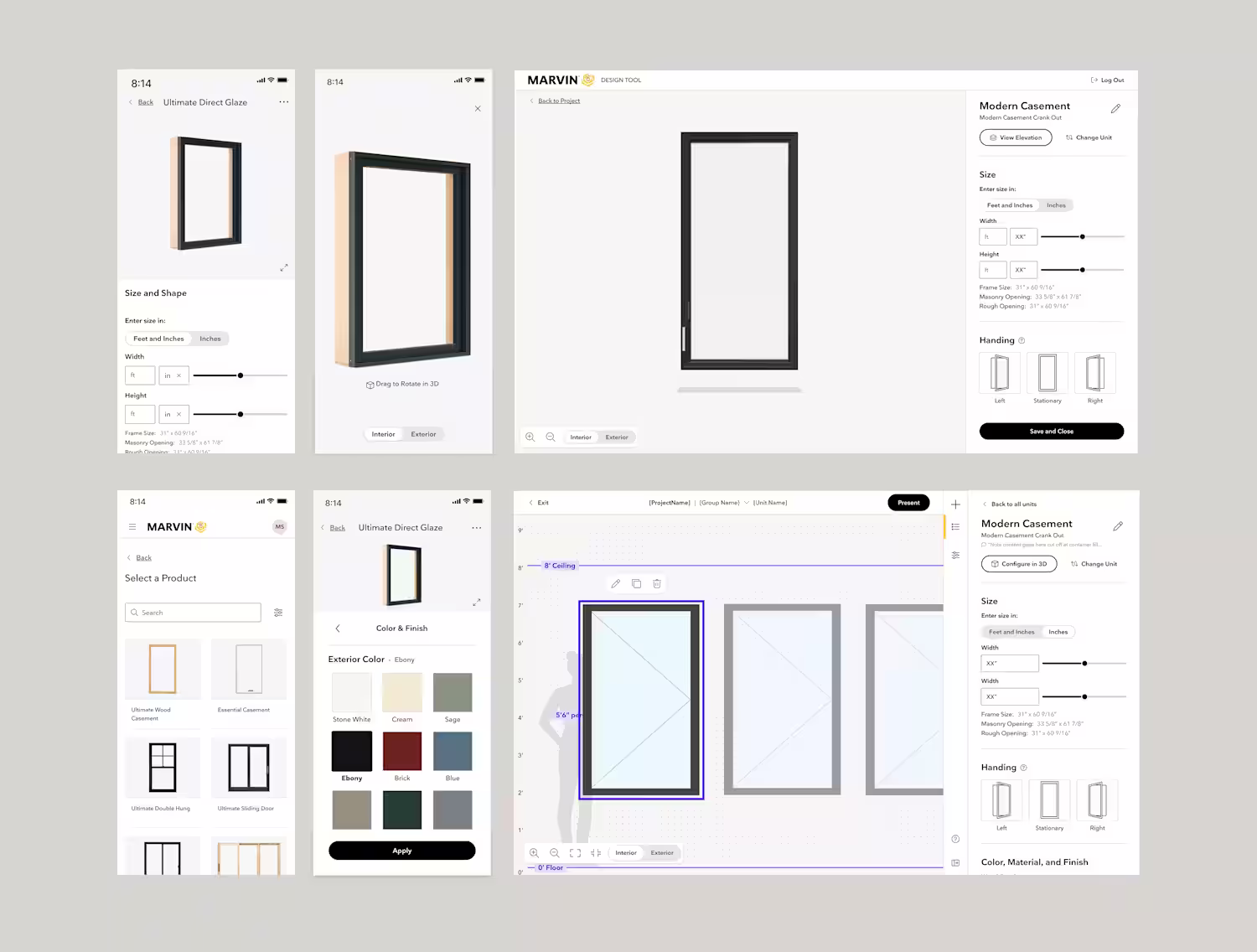Expand the window preview on Color & Finish screen
1257x952 pixels.
(477, 602)
